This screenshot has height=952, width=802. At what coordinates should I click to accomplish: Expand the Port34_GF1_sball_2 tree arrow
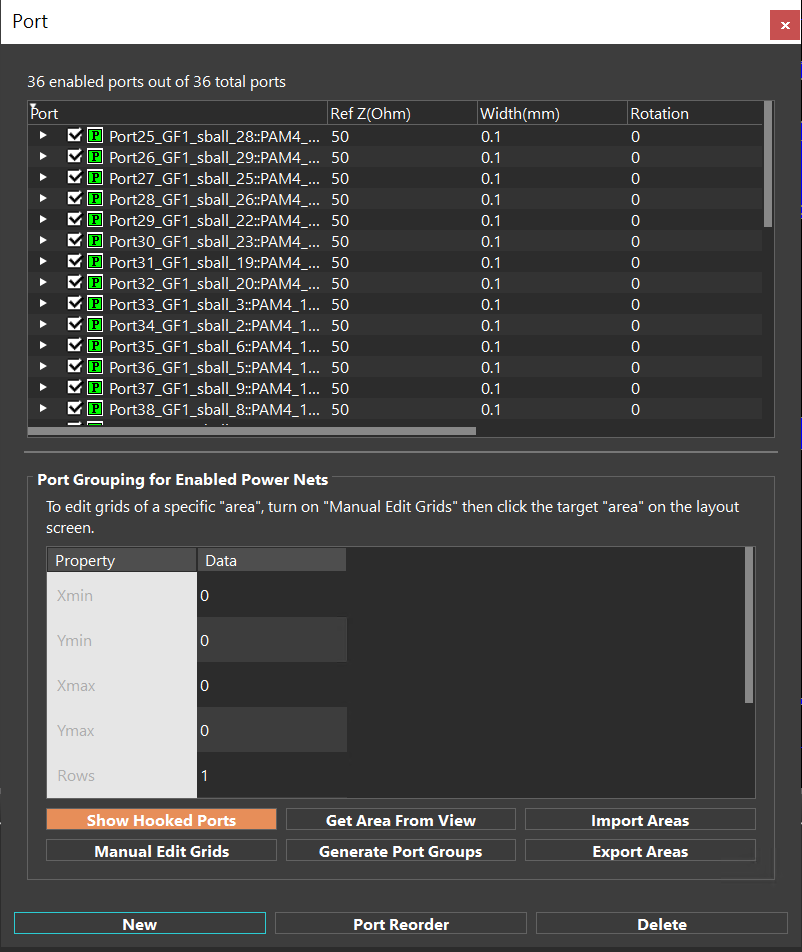tap(43, 324)
